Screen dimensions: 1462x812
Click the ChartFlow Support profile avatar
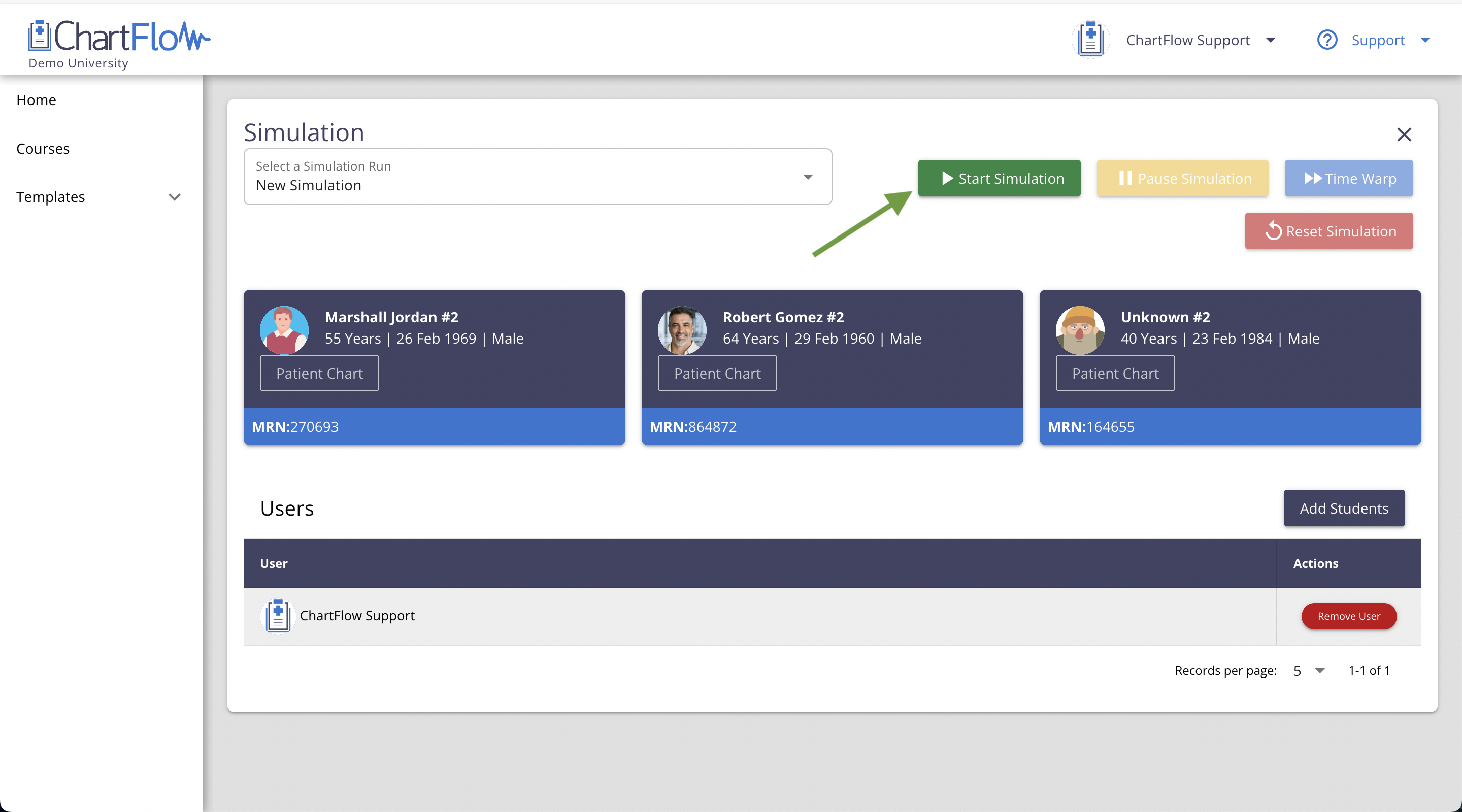[1090, 40]
